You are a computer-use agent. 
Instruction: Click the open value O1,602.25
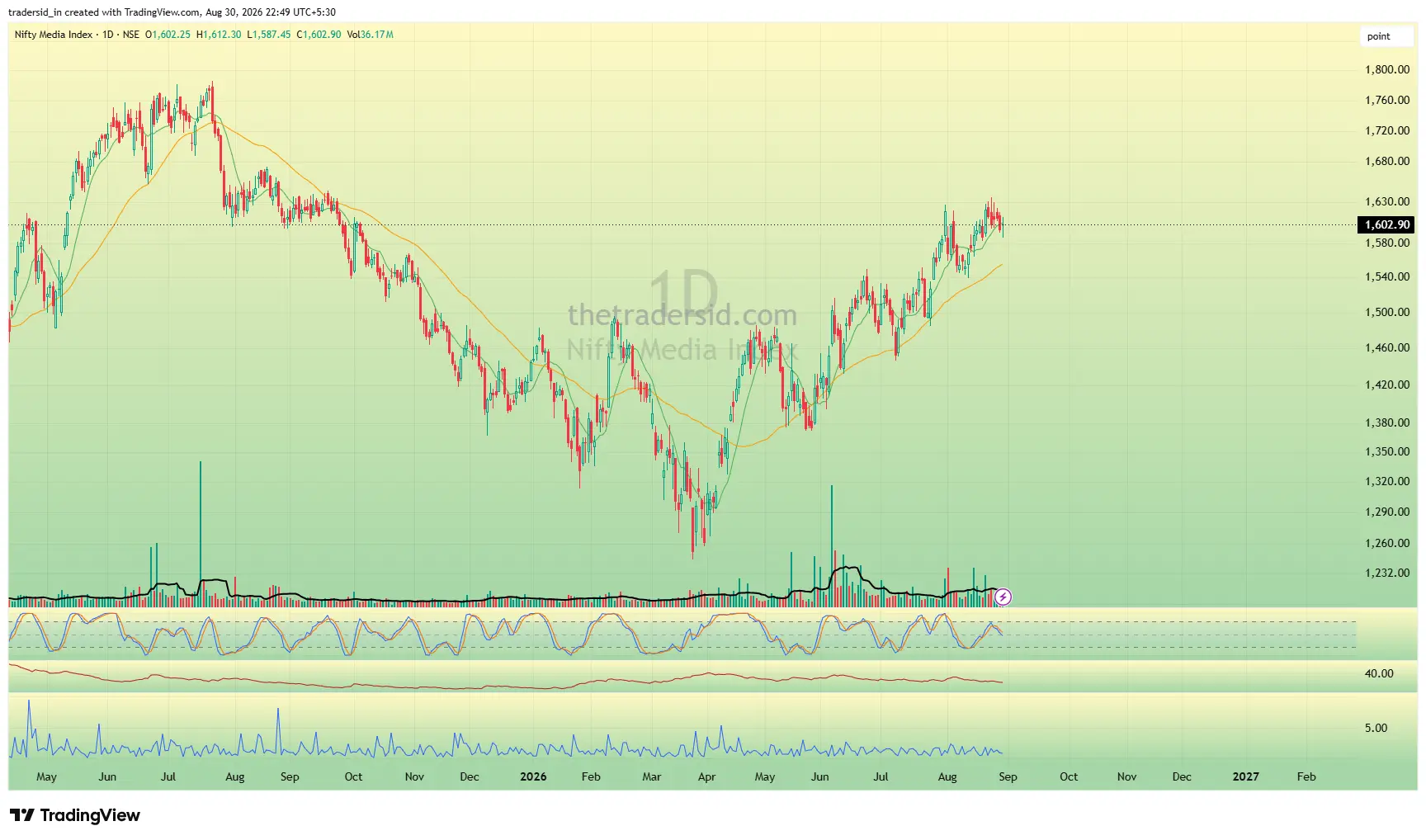click(168, 35)
